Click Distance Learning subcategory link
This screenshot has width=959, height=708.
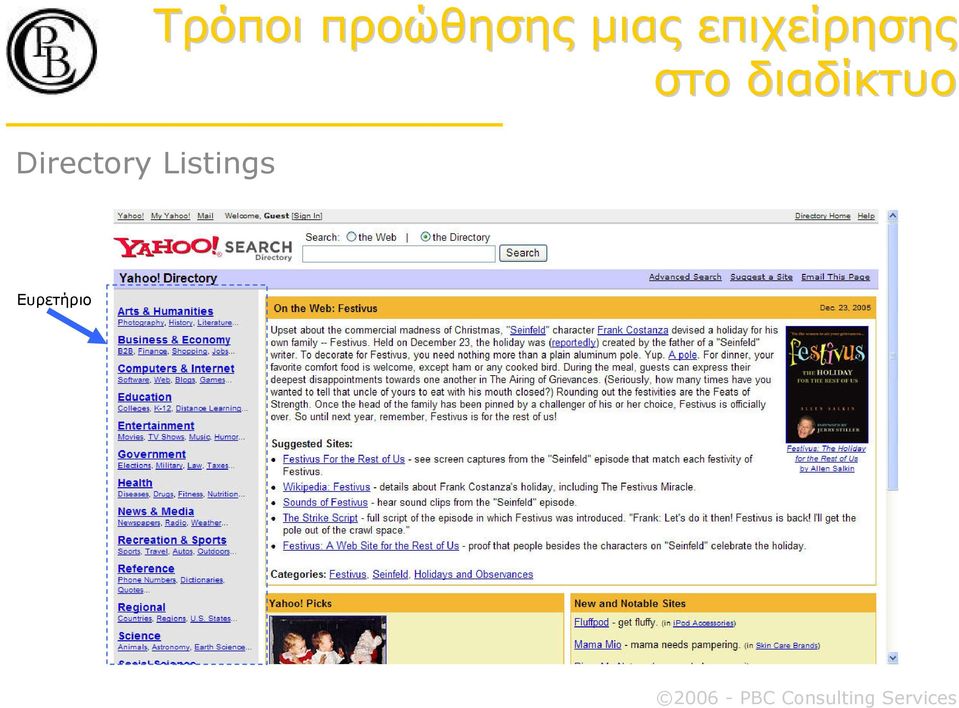(208, 408)
